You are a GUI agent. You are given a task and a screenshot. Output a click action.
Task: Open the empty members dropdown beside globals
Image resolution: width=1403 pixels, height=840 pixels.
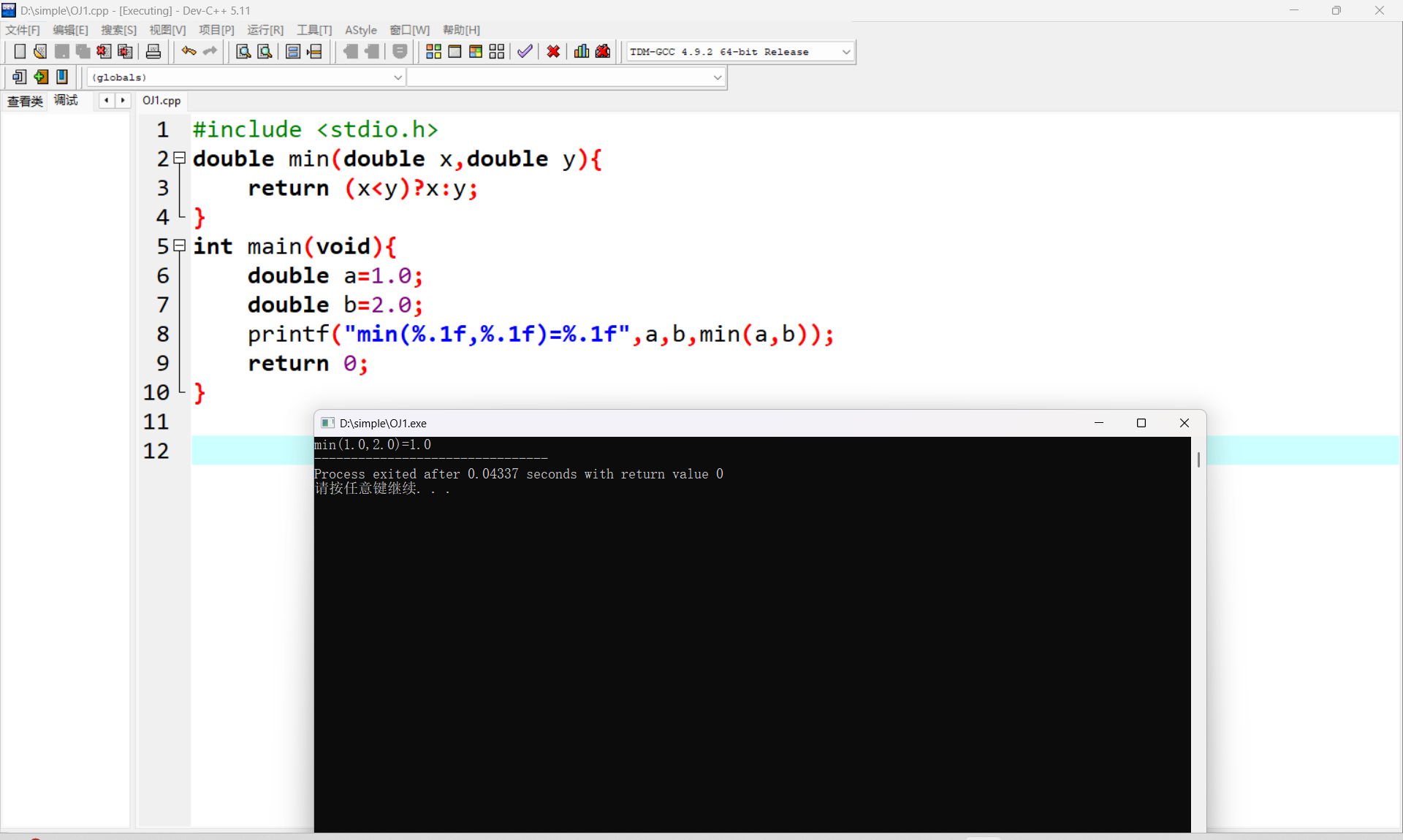click(717, 77)
